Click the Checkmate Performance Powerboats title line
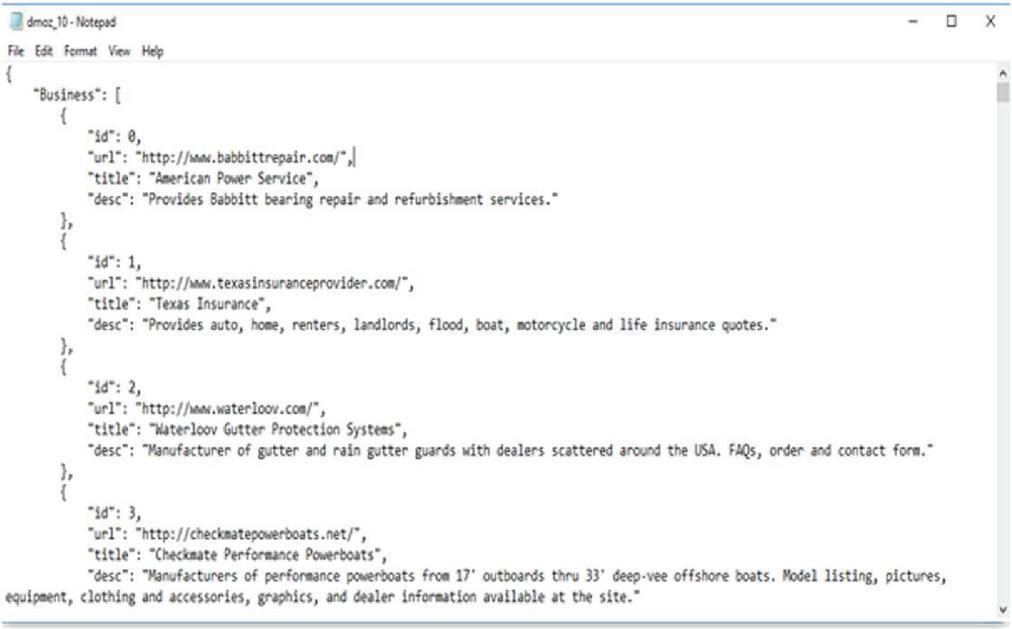 tap(237, 555)
